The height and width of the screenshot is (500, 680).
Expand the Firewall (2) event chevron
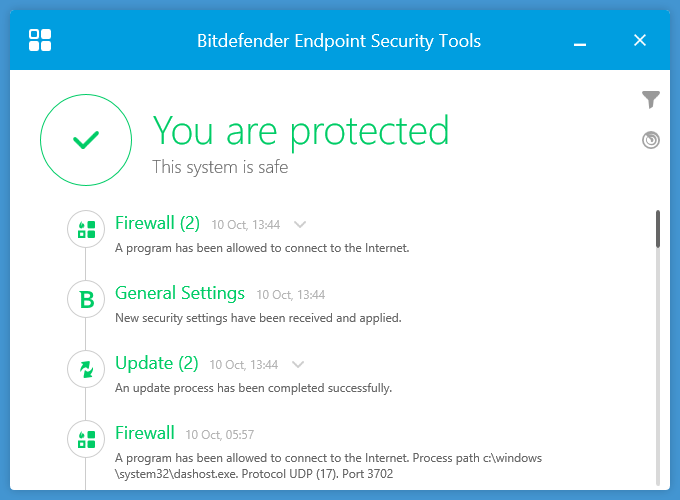(x=299, y=225)
